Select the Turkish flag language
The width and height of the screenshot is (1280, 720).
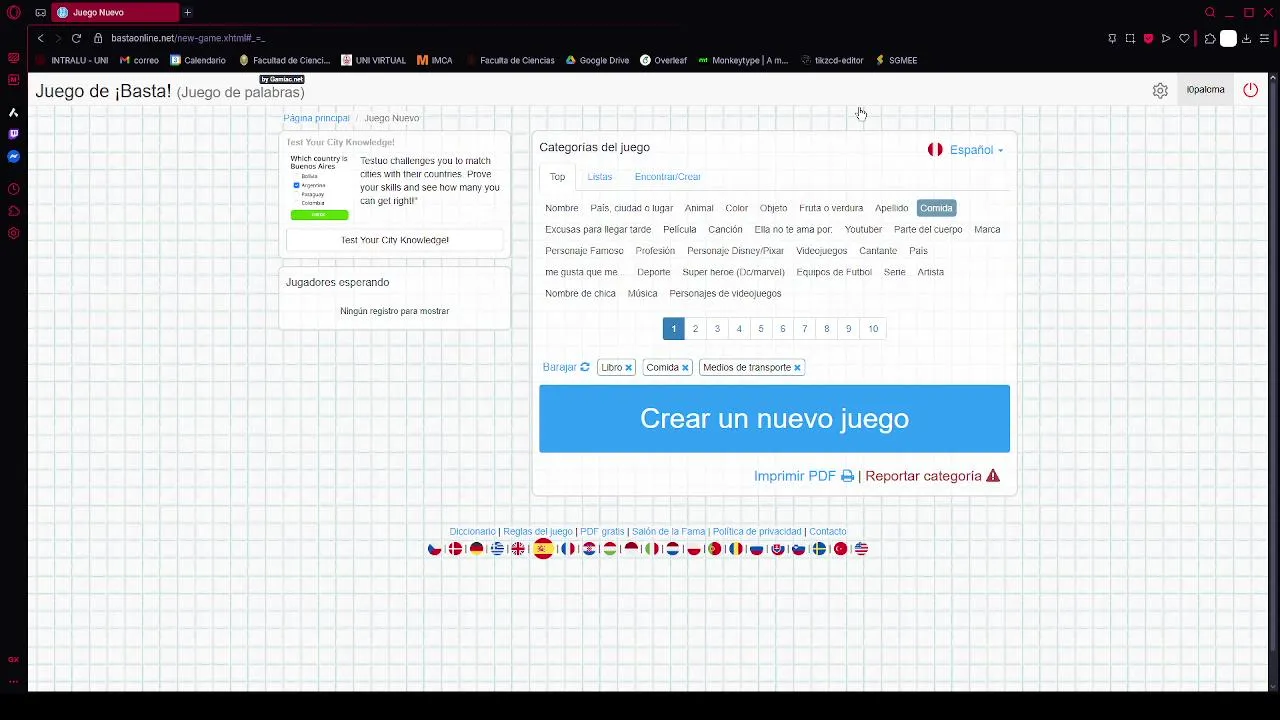[840, 549]
